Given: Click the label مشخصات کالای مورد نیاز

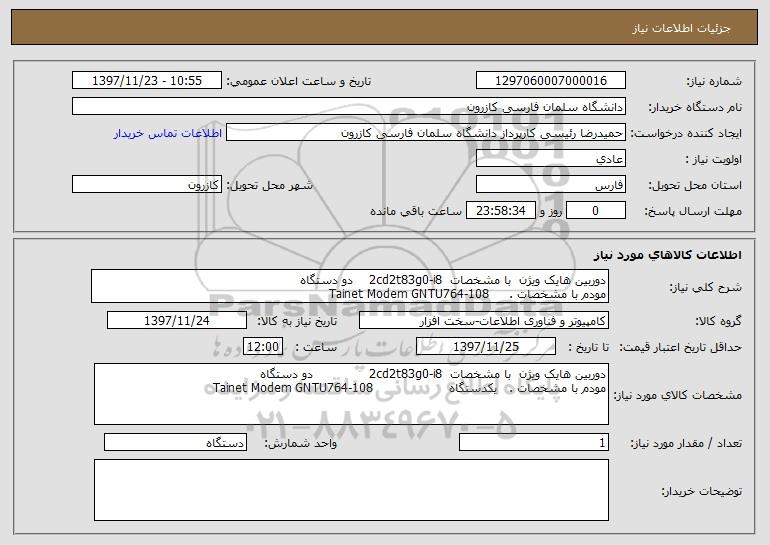Looking at the screenshot, I should [678, 395].
